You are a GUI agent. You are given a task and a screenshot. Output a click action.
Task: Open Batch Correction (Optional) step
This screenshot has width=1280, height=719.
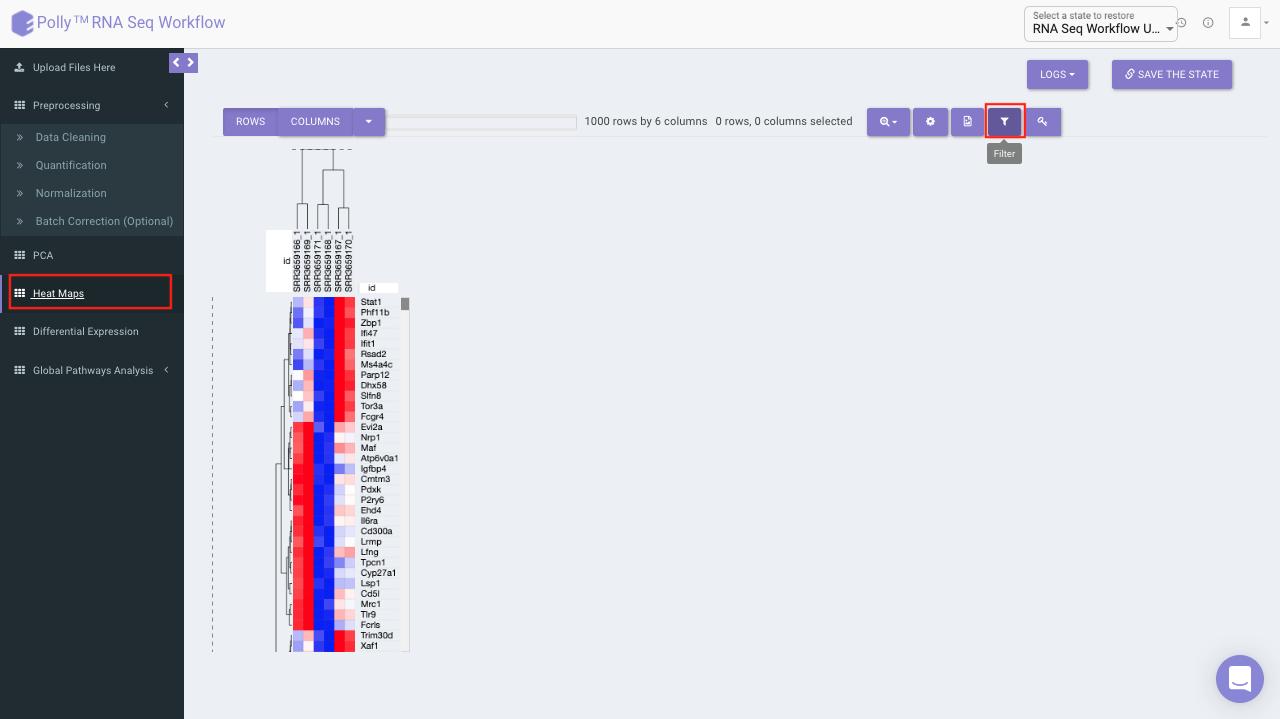pyautogui.click(x=104, y=221)
